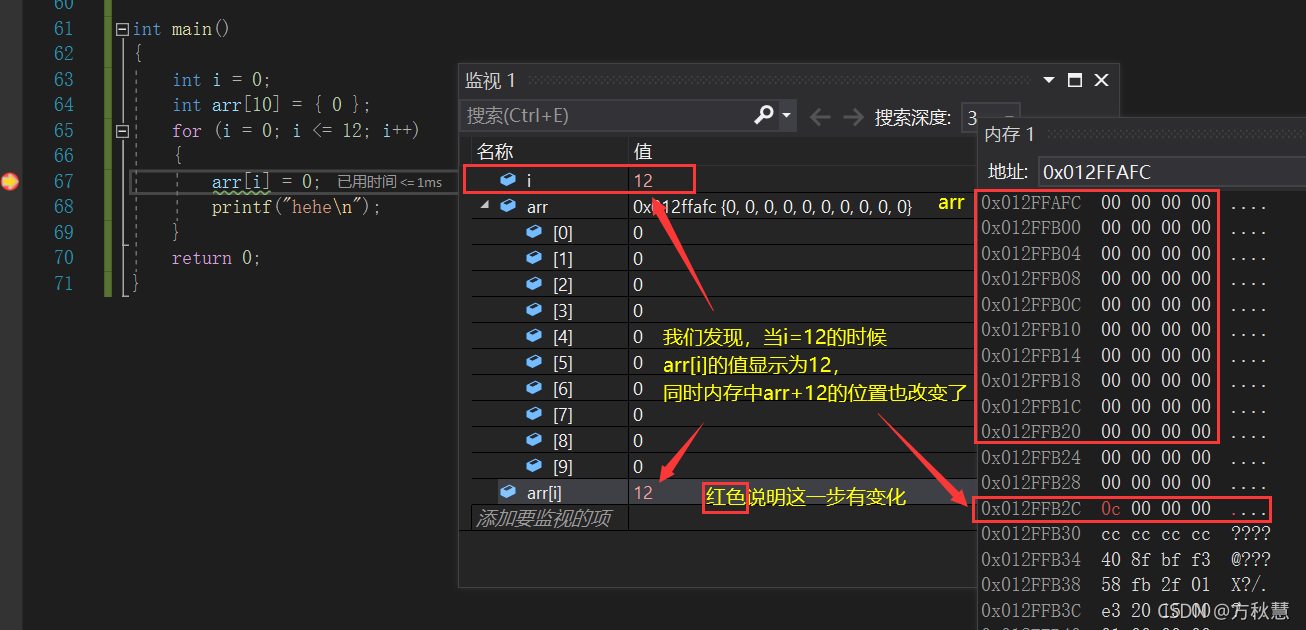The width and height of the screenshot is (1306, 630).
Task: Click code line int i = 0;
Action: tap(222, 79)
